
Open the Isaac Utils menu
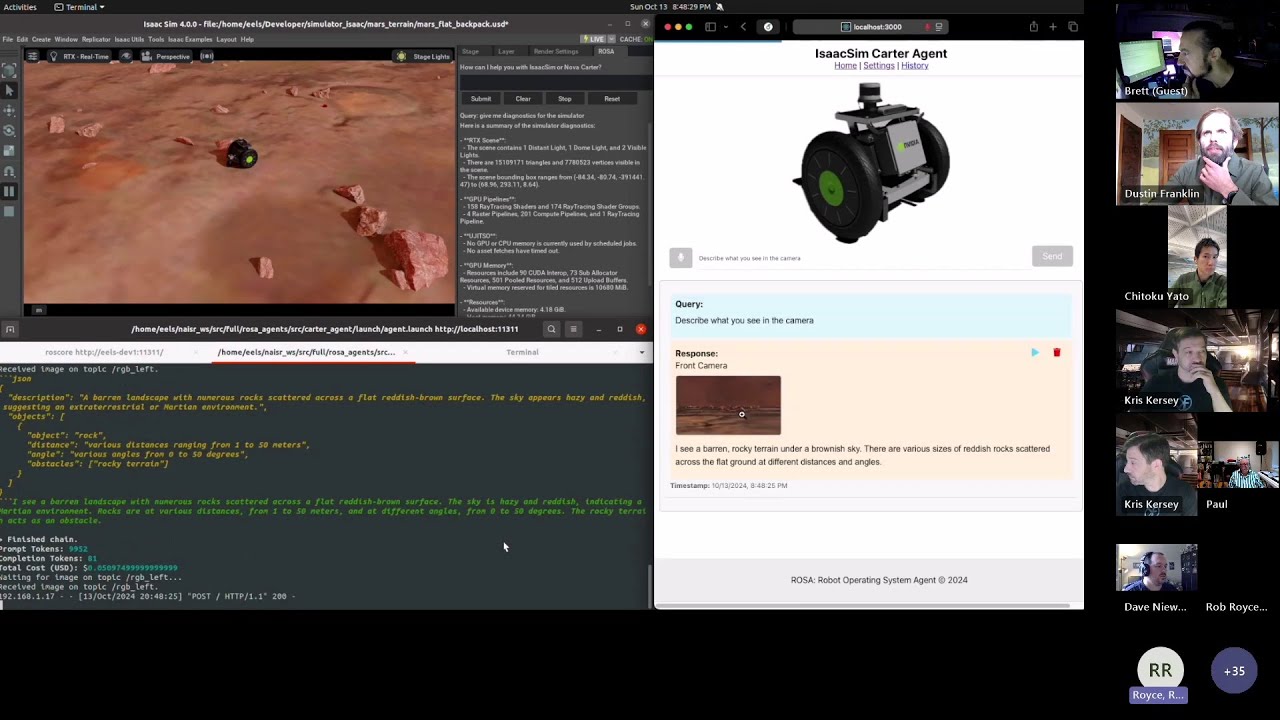129,39
